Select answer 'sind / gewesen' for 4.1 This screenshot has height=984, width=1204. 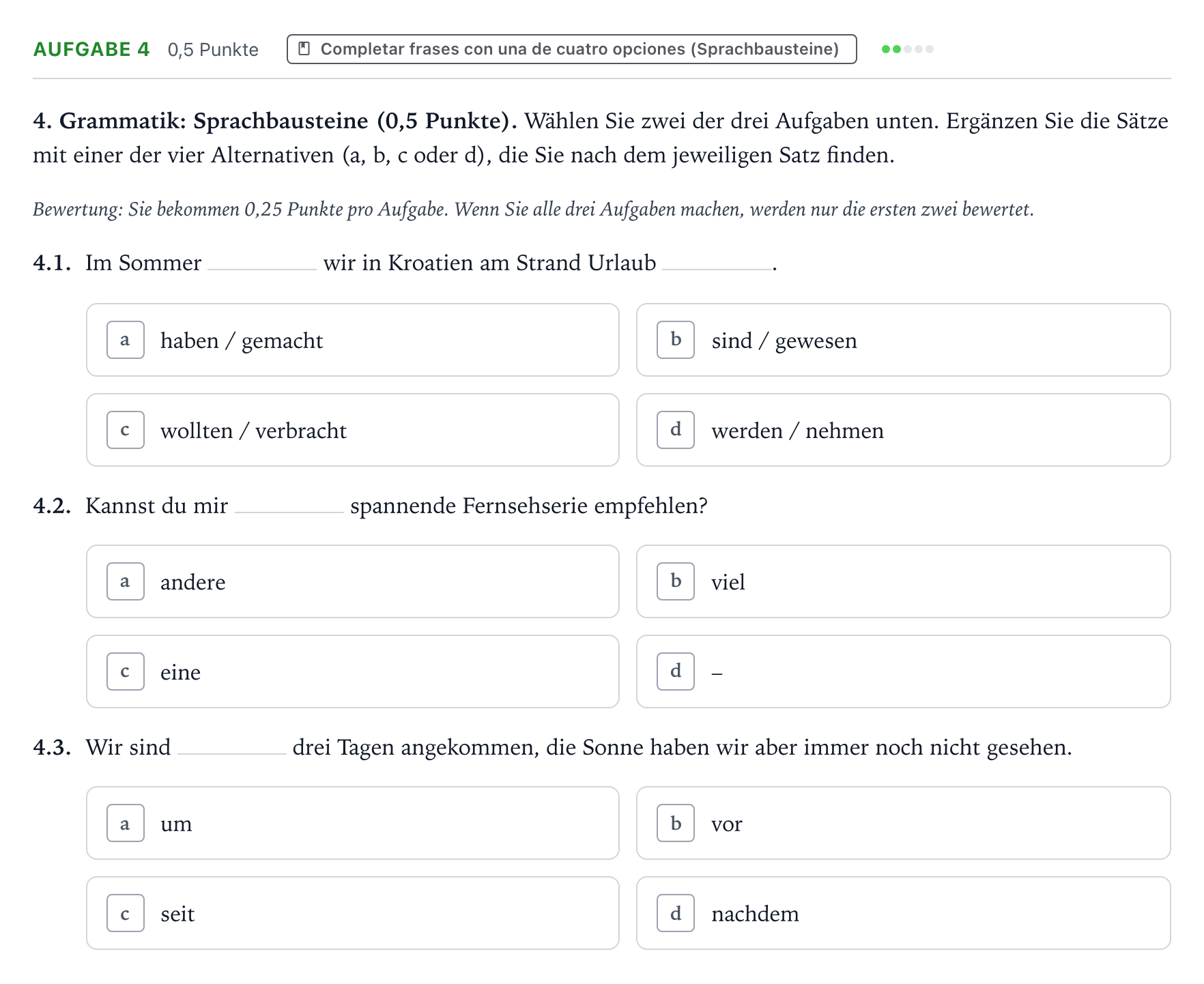pos(904,340)
